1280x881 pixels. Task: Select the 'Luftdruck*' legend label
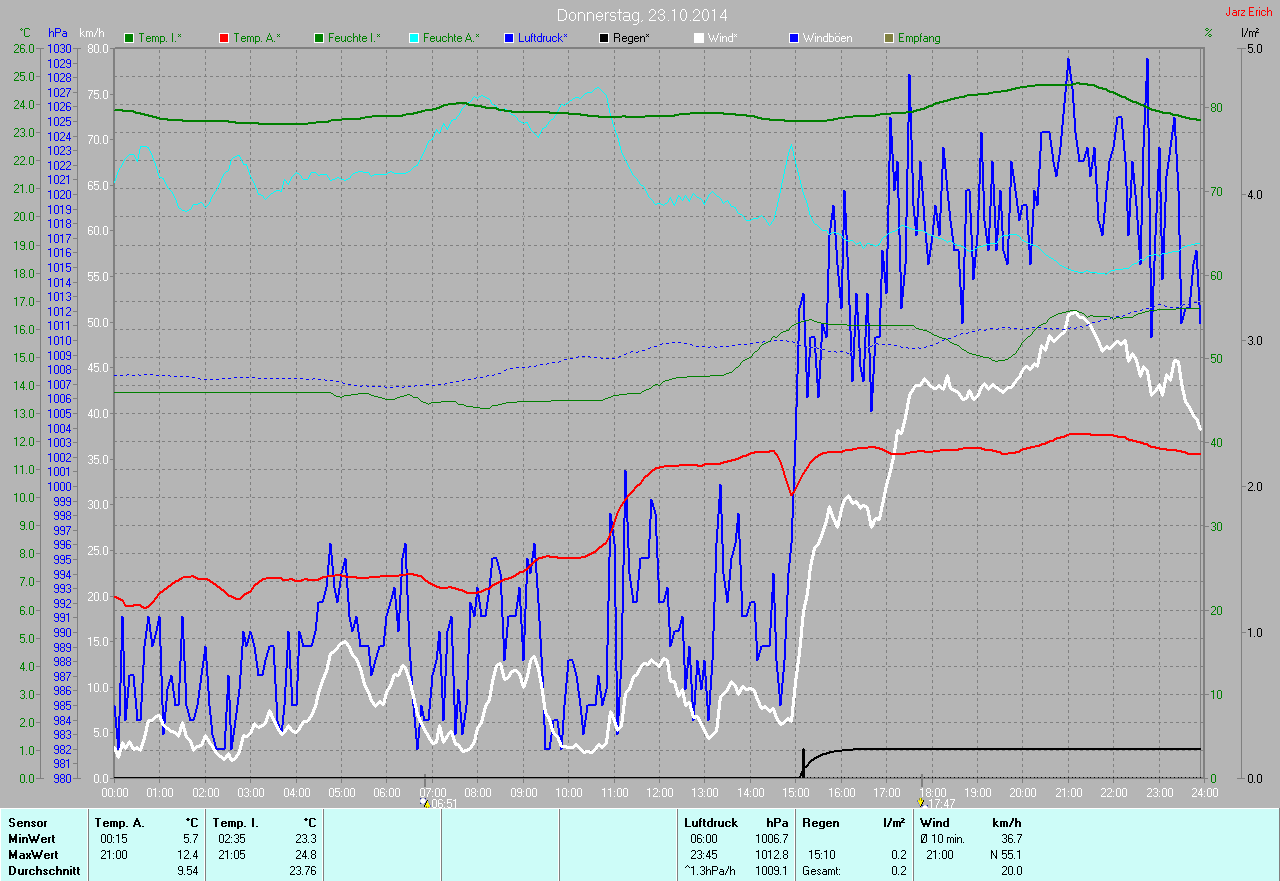click(543, 38)
